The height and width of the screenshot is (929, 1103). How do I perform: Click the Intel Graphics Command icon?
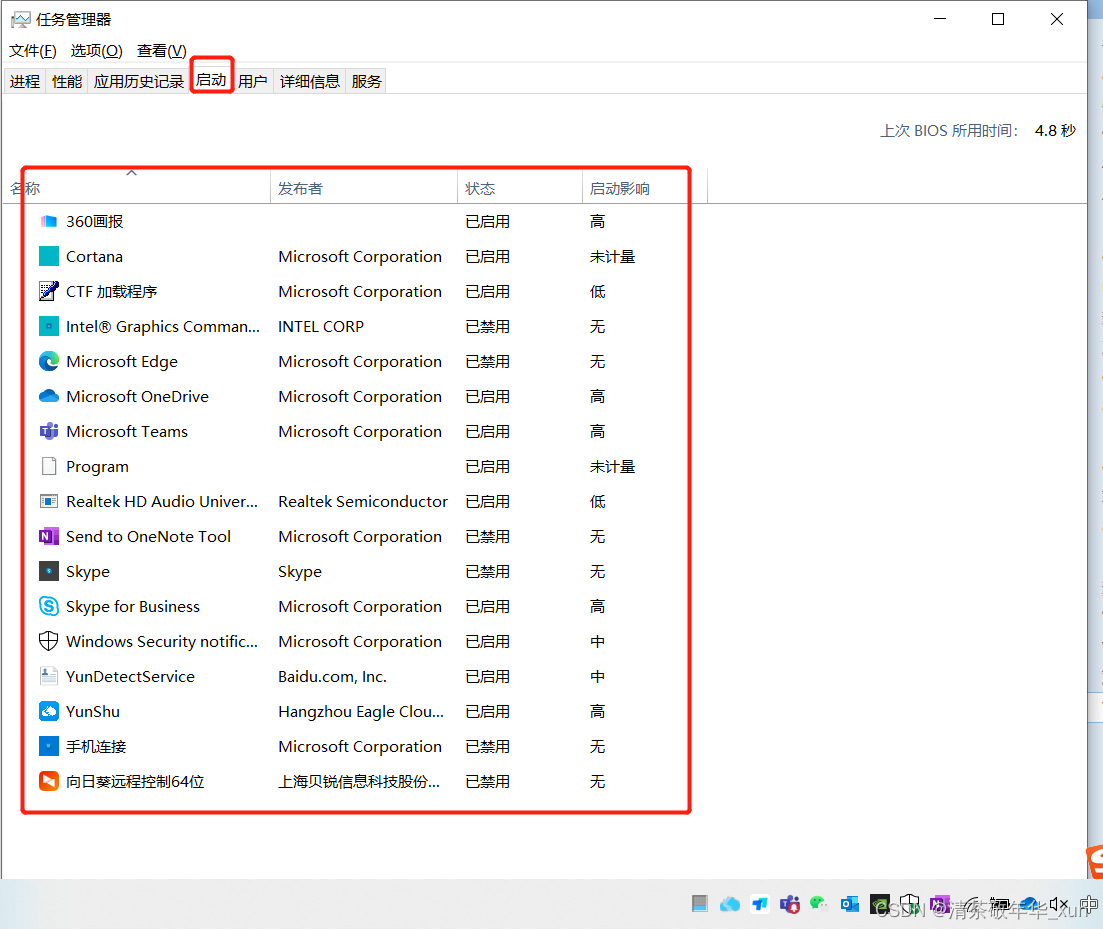[49, 326]
